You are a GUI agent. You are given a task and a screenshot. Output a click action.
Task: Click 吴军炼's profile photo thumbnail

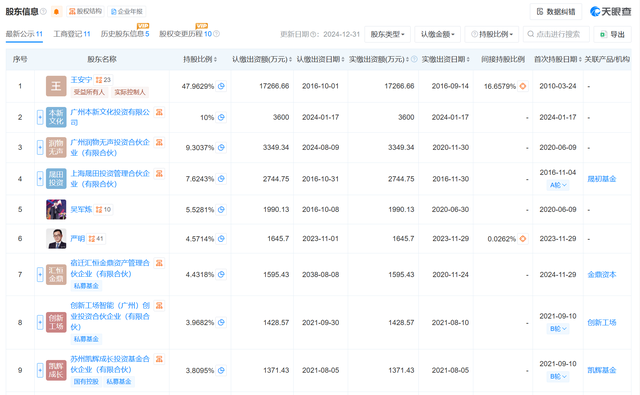click(x=56, y=209)
